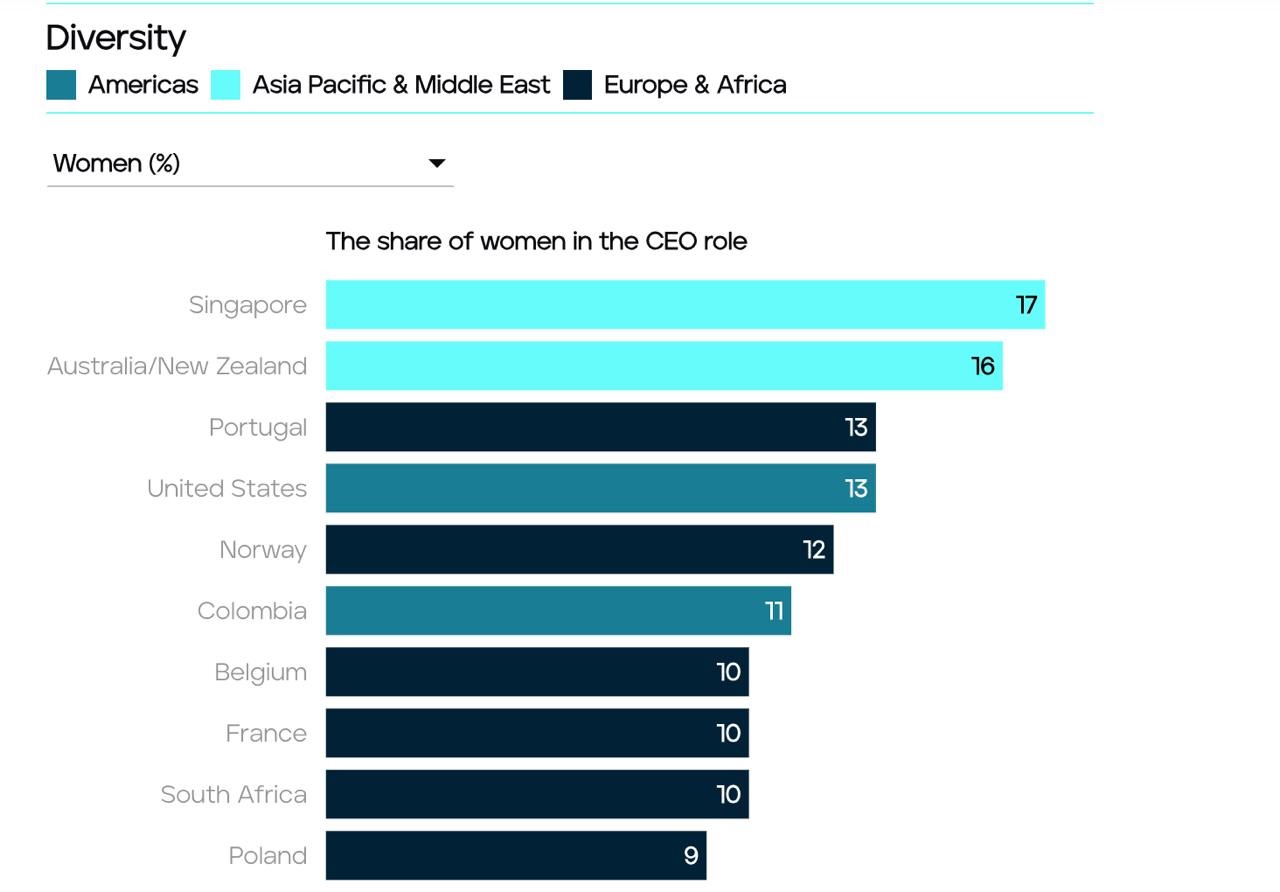Image resolution: width=1280 pixels, height=892 pixels.
Task: Select the Belgium bar
Action: pyautogui.click(x=537, y=671)
